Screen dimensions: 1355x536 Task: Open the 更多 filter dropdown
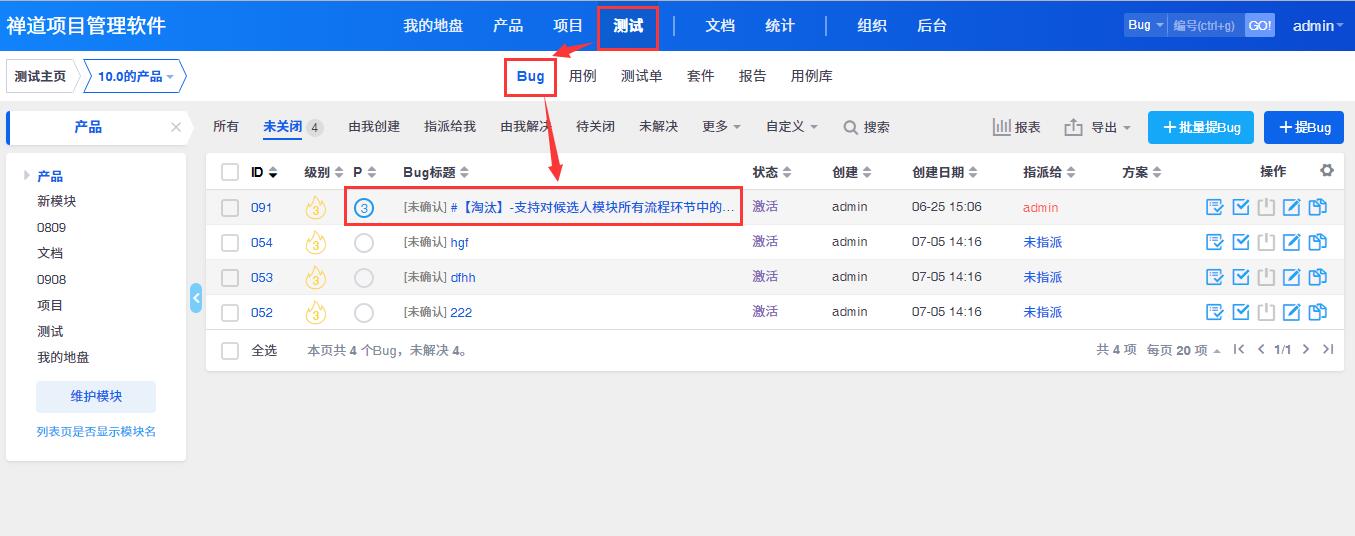click(721, 126)
